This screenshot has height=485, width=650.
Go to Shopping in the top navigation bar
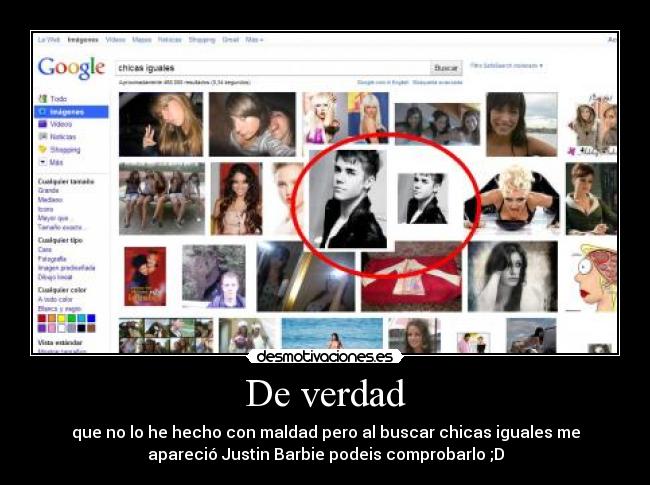point(202,40)
